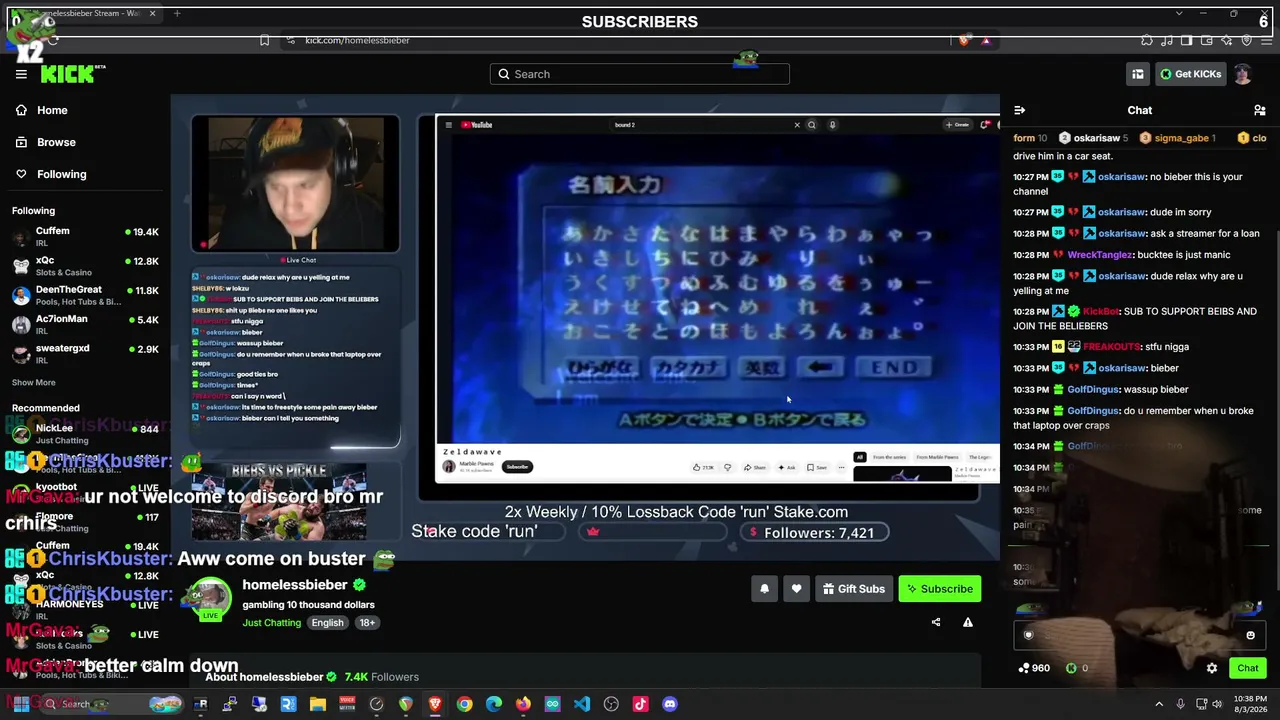The image size is (1280, 720).
Task: Send message with the green Chat button
Action: 1247,668
